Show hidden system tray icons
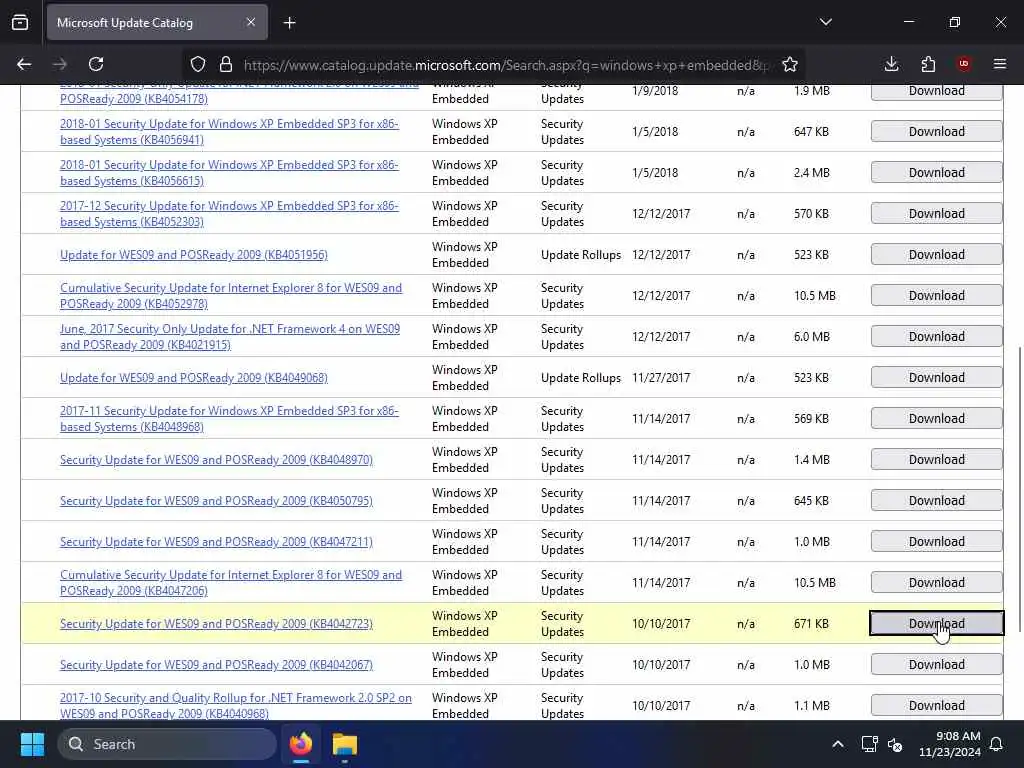Viewport: 1024px width, 768px height. pos(838,744)
